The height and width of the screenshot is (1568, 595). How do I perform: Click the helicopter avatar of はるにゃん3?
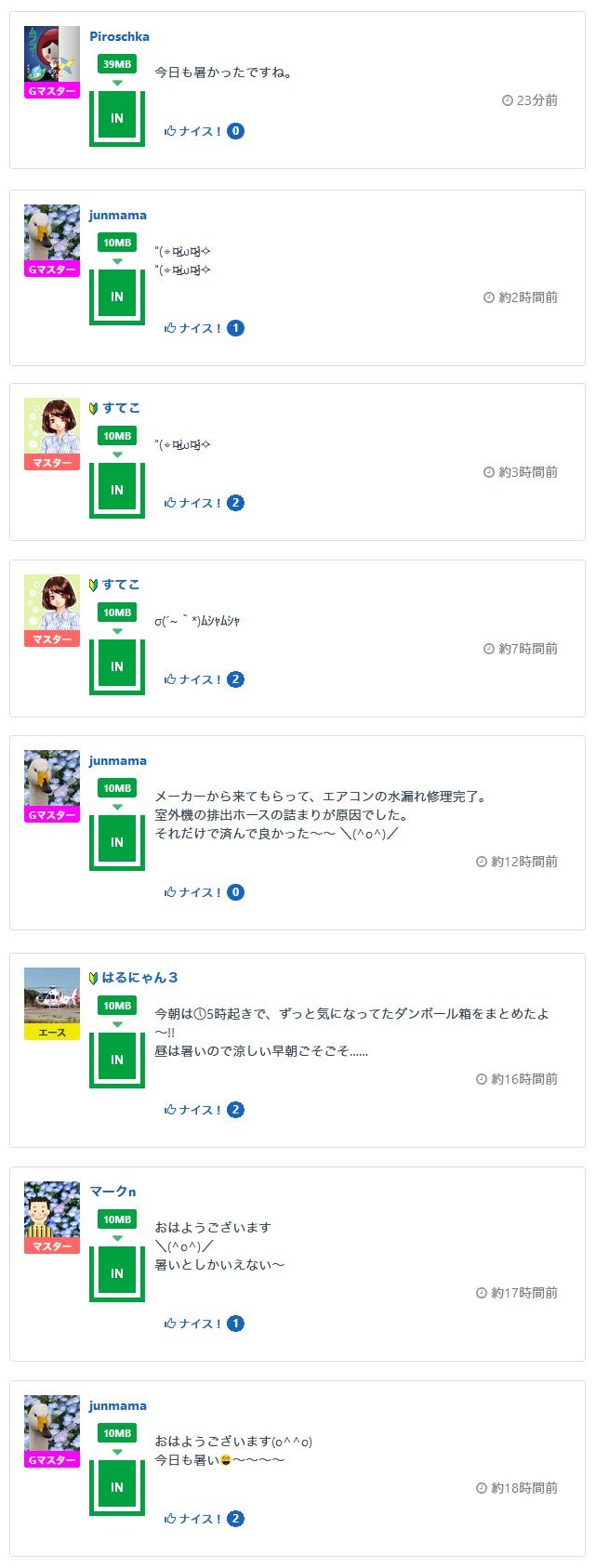coord(51,995)
